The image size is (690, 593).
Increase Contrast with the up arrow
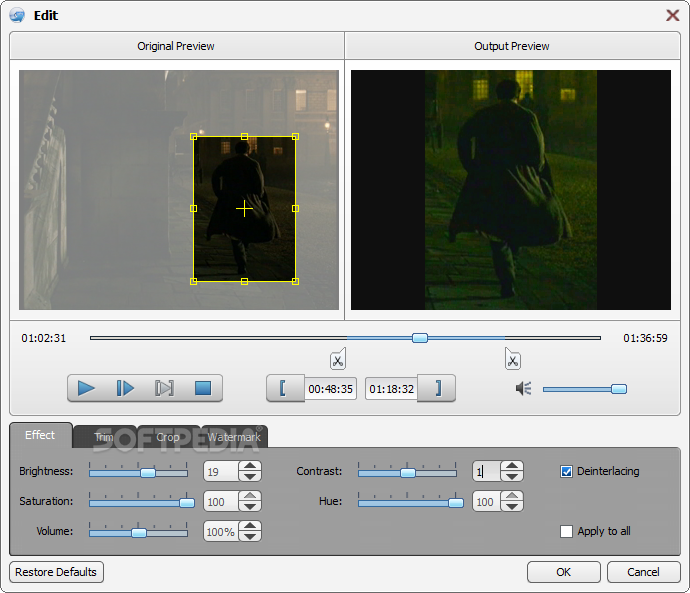pyautogui.click(x=512, y=466)
